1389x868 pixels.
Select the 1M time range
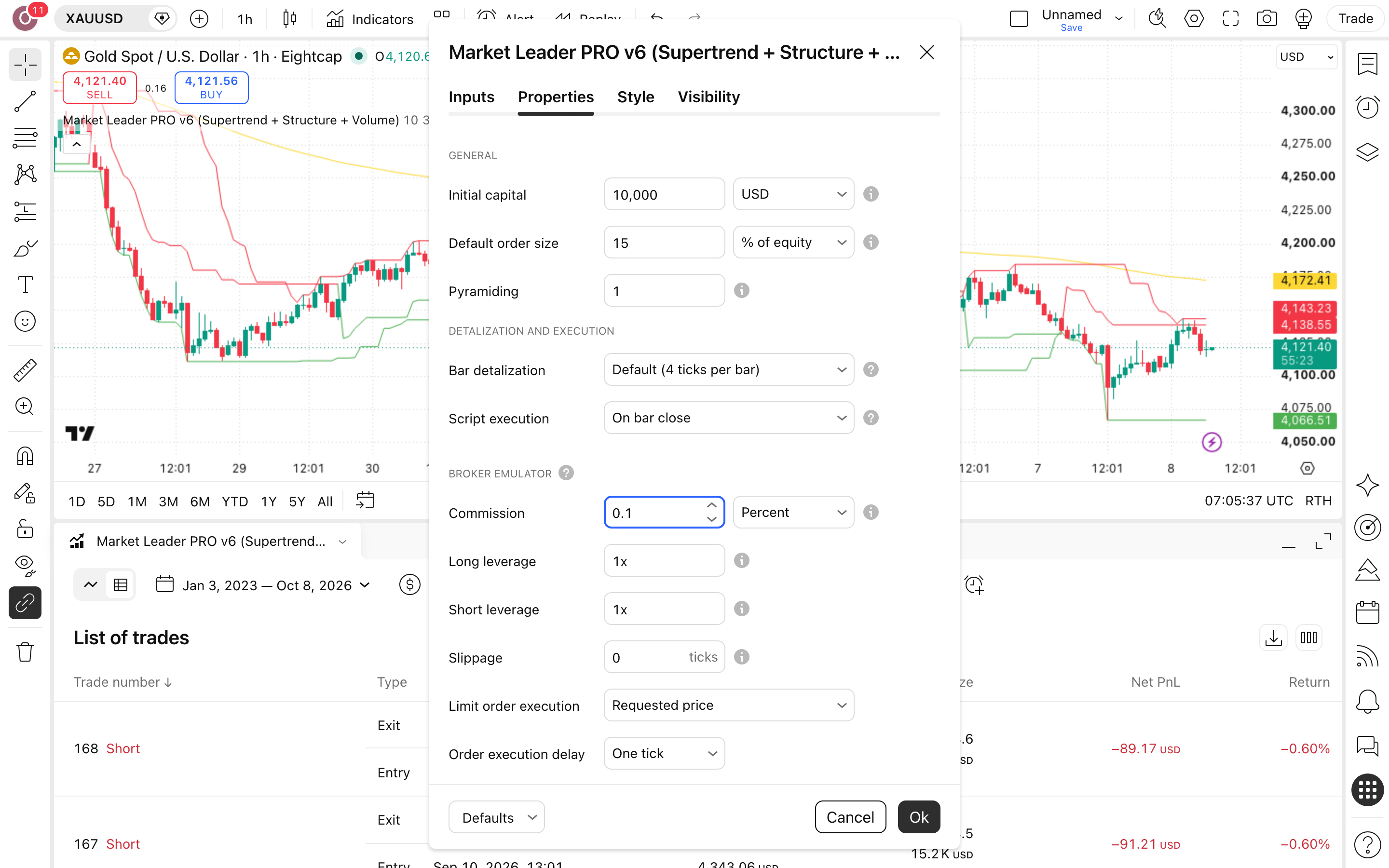point(137,502)
